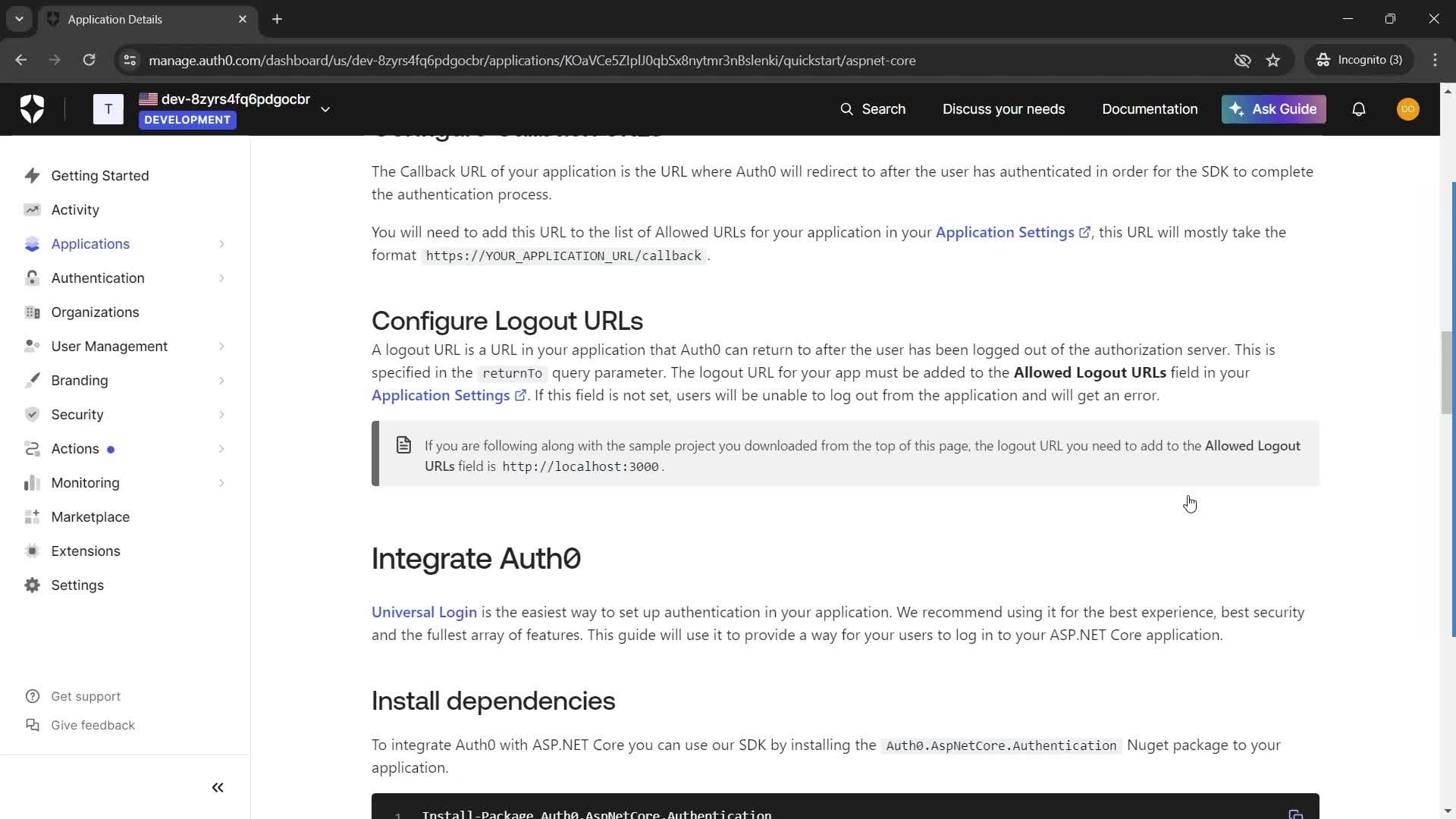Click the Marketplace sidebar label
This screenshot has width=1456, height=819.
click(x=90, y=516)
